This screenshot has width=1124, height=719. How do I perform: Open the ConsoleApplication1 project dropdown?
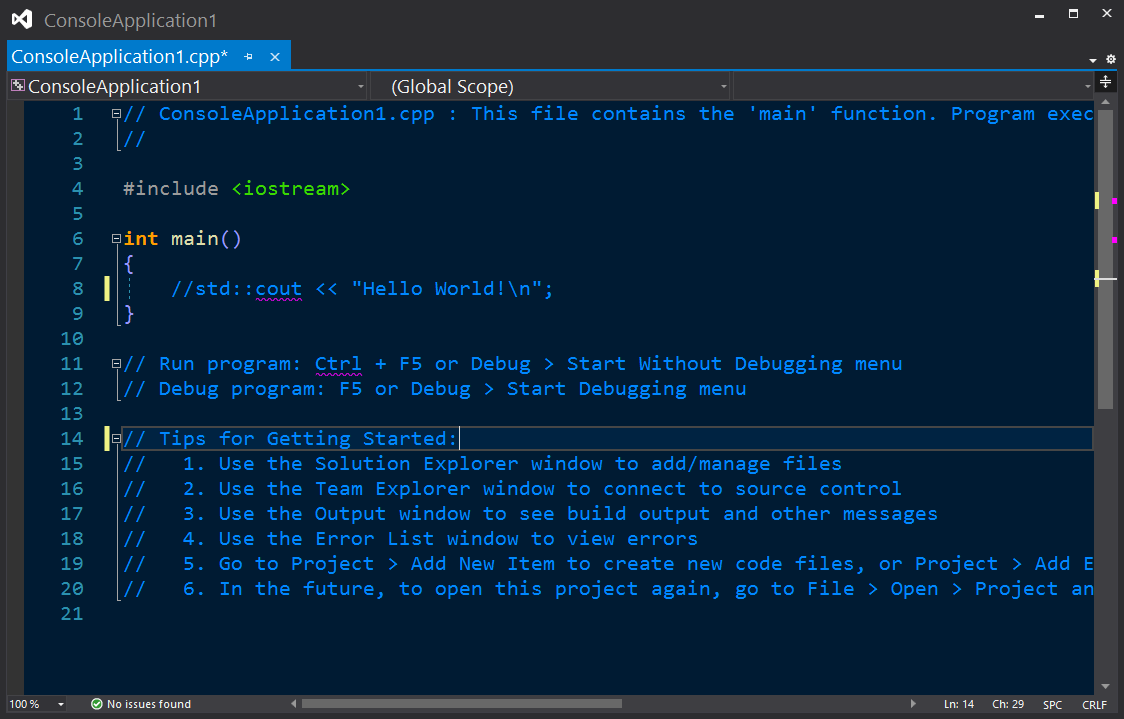361,86
